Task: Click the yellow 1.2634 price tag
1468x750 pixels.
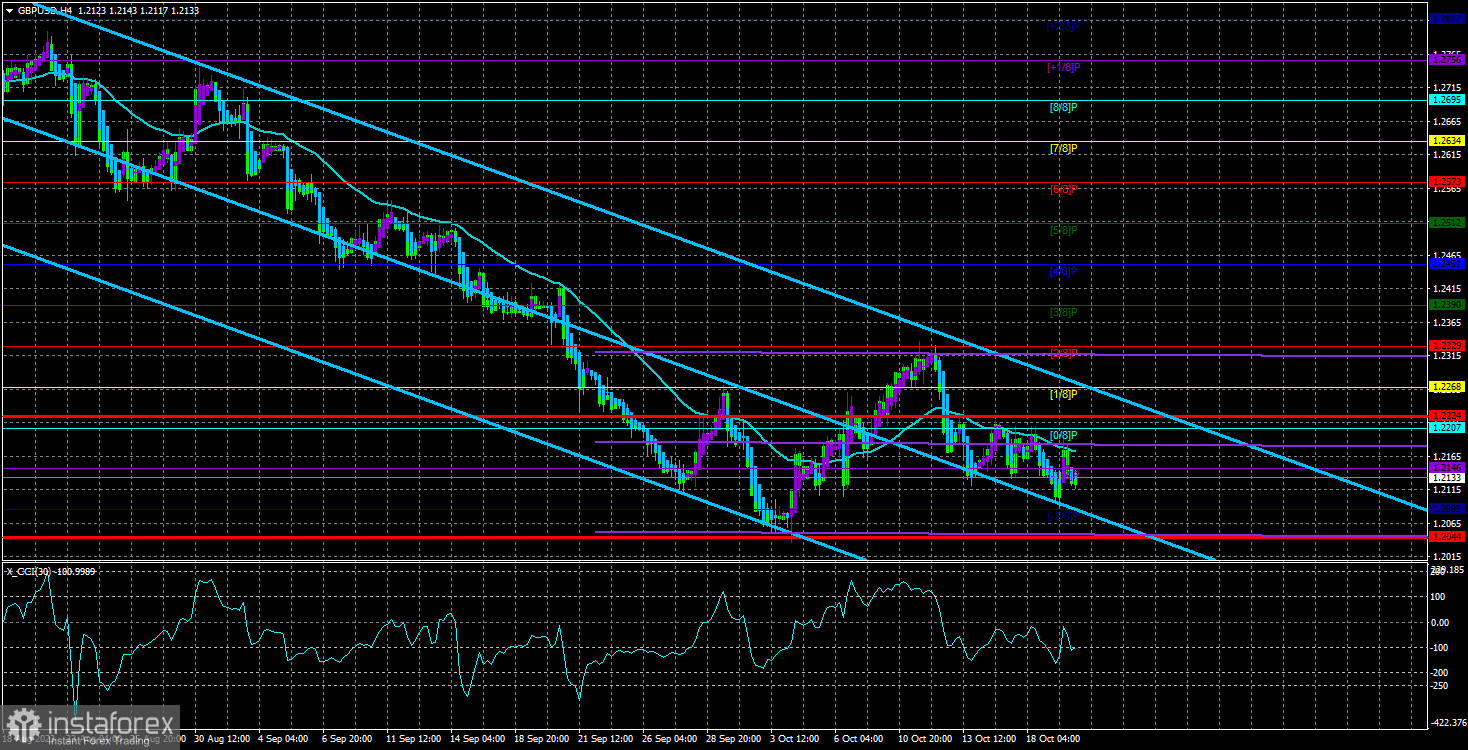Action: click(x=1447, y=141)
